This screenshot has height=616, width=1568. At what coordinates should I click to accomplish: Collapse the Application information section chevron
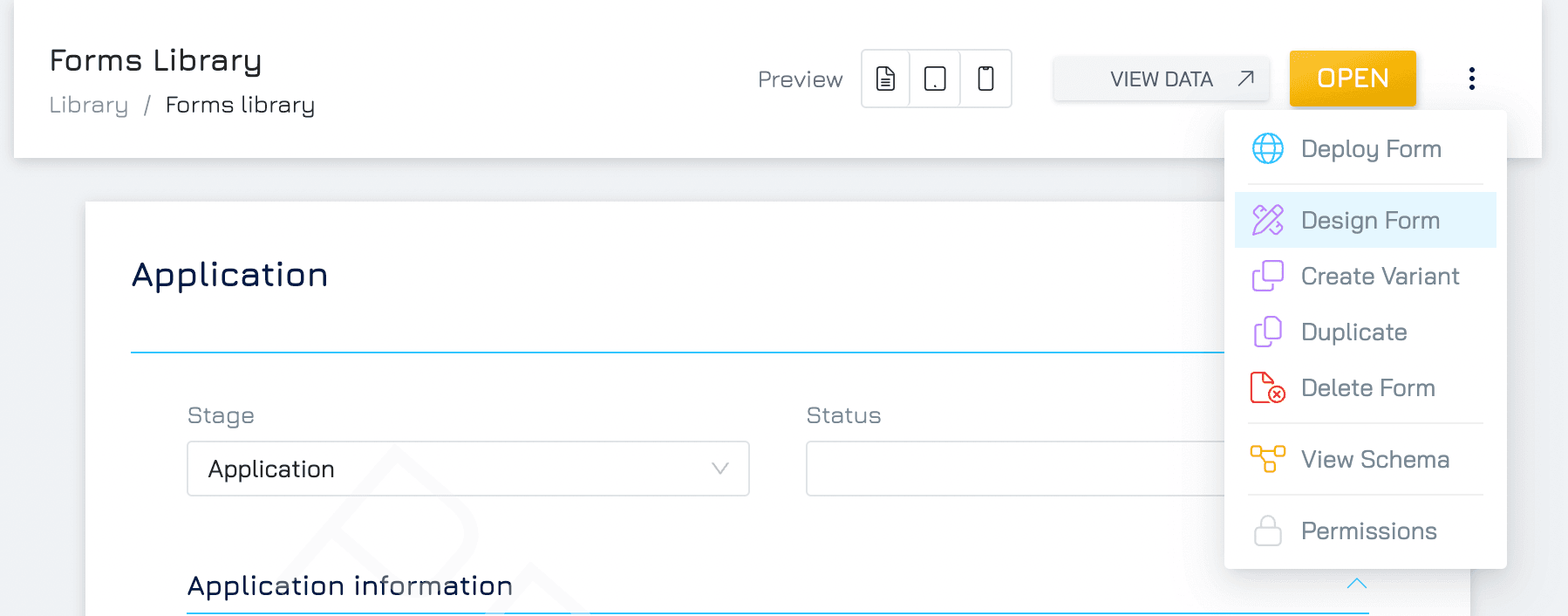1357,584
